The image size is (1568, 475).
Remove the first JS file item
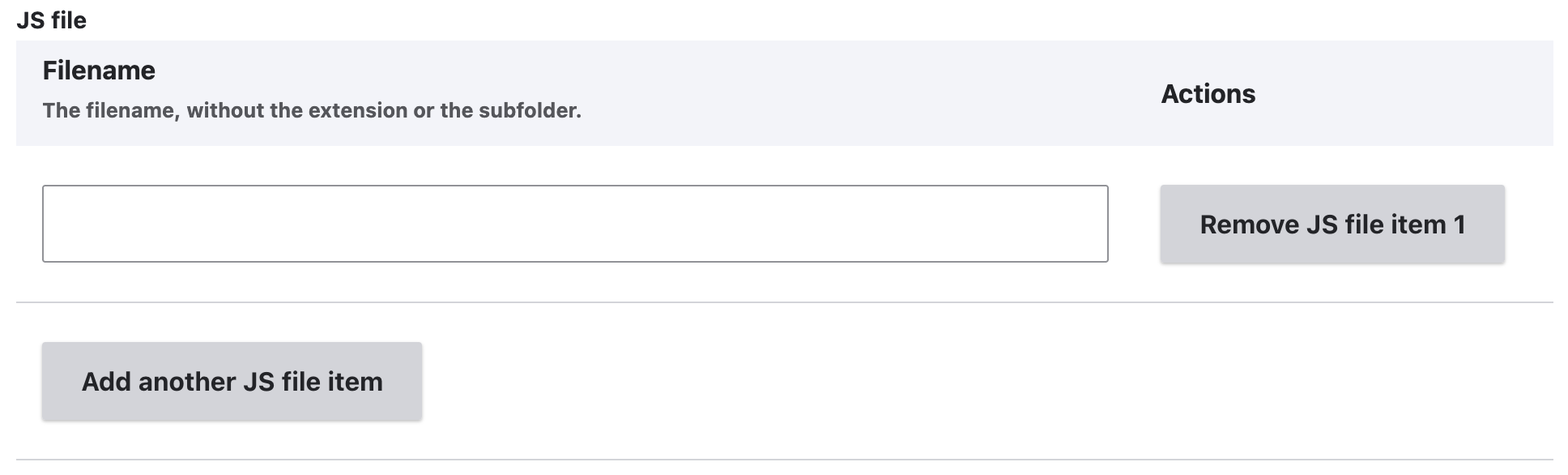tap(1332, 225)
